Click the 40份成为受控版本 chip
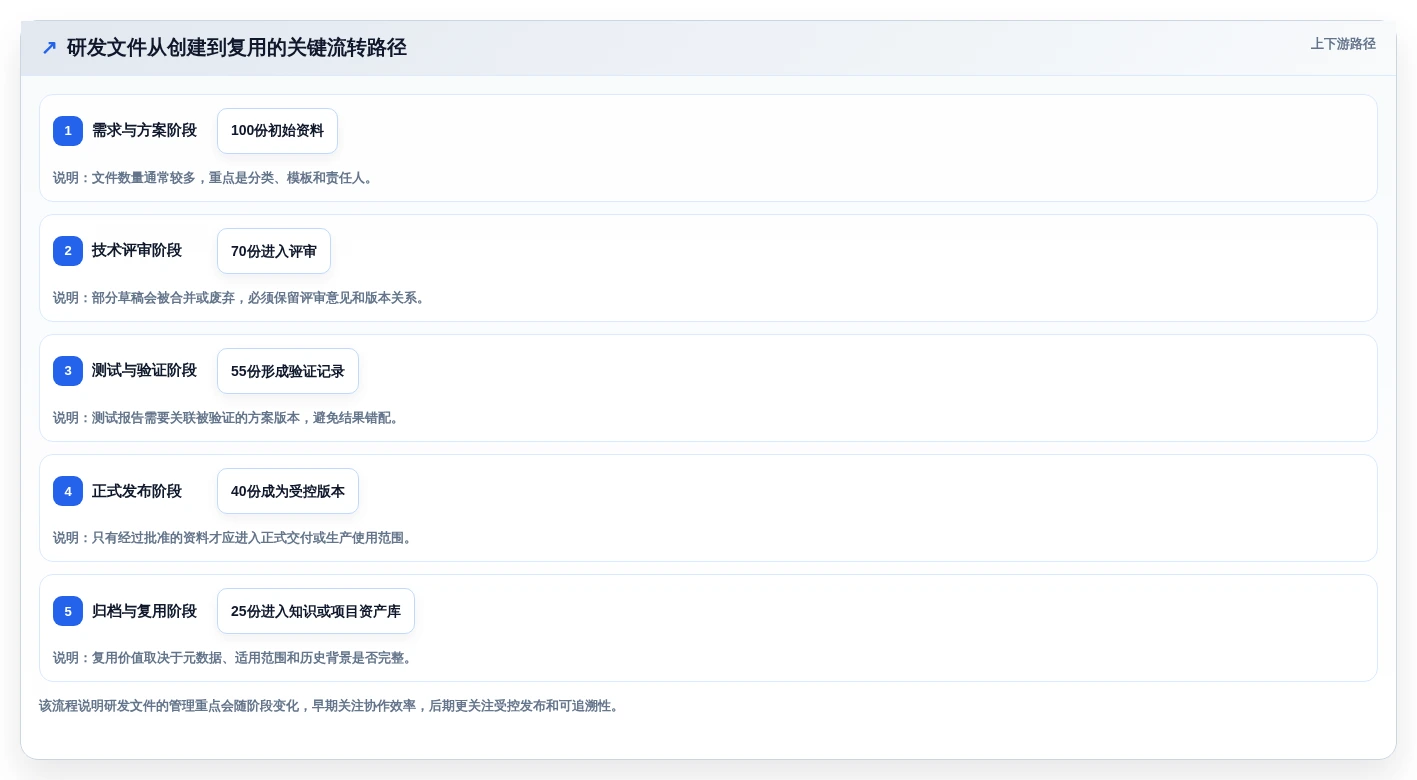This screenshot has height=780, width=1417. [x=288, y=491]
